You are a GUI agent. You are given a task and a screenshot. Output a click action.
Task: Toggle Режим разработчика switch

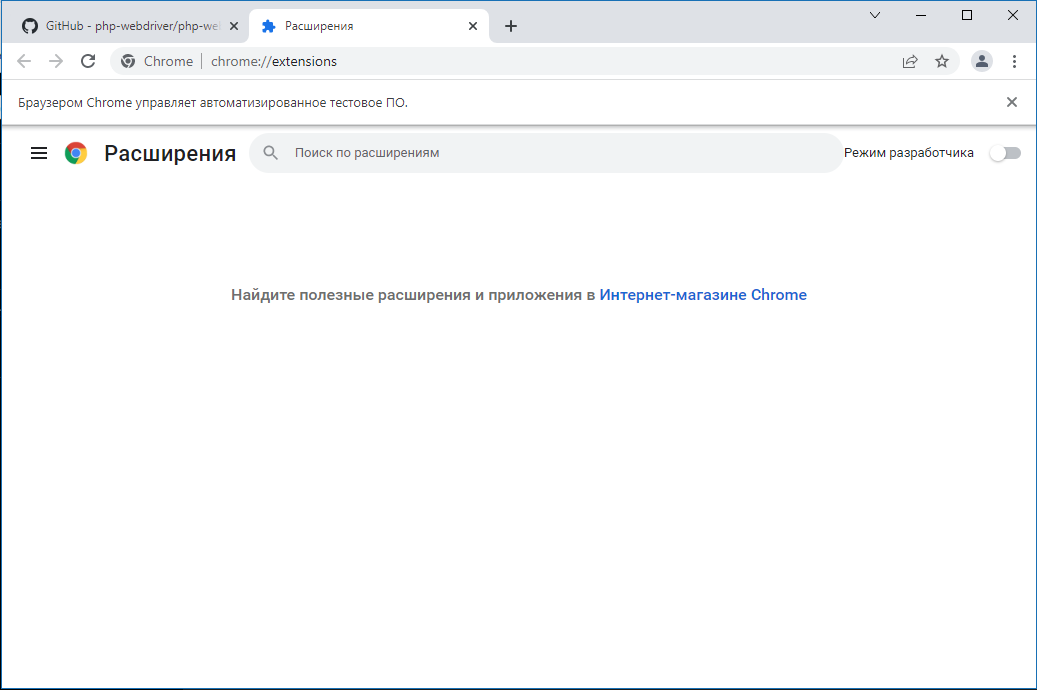coord(1005,153)
